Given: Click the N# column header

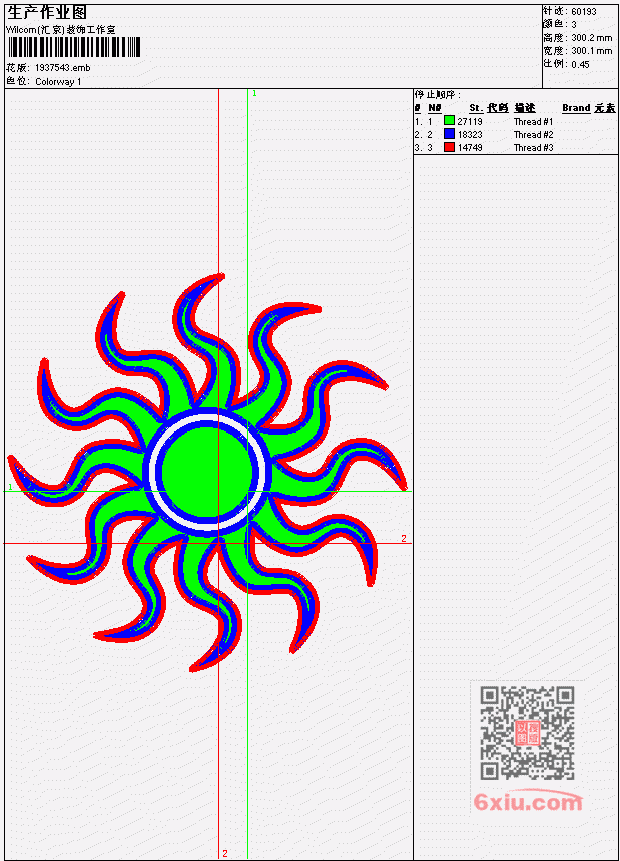Looking at the screenshot, I should click(x=435, y=108).
